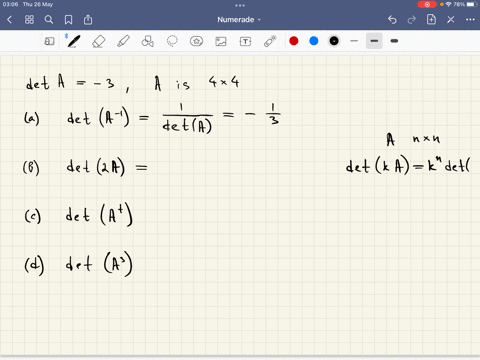Choose the blue pen color
This screenshot has height=360, width=480.
pyautogui.click(x=314, y=41)
